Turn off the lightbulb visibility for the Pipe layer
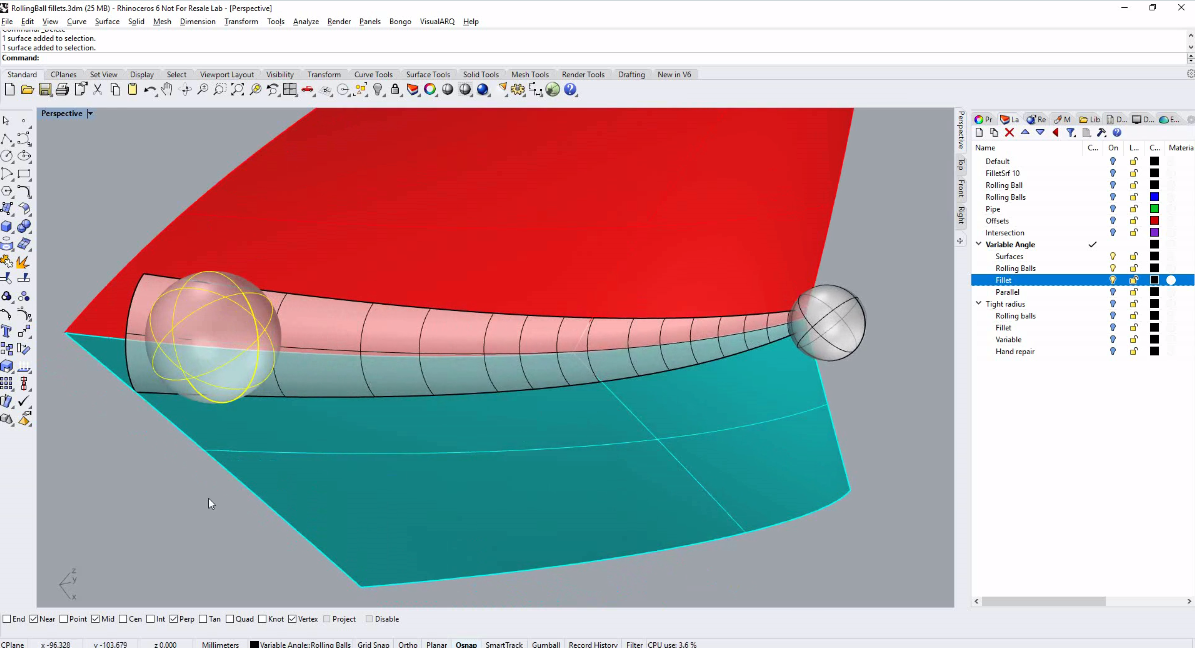The width and height of the screenshot is (1195, 648). (1112, 208)
